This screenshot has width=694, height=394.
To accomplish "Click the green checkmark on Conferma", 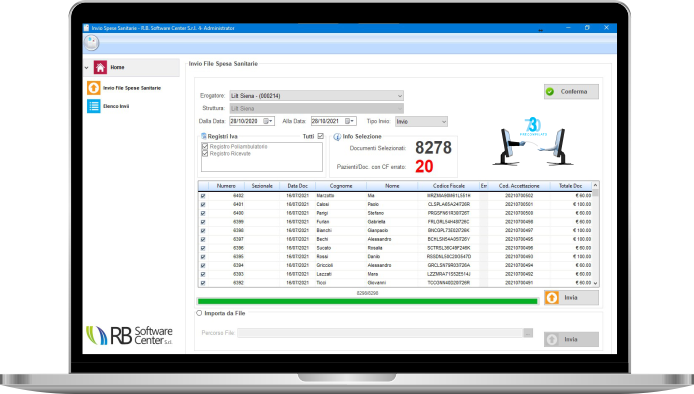I will point(550,92).
